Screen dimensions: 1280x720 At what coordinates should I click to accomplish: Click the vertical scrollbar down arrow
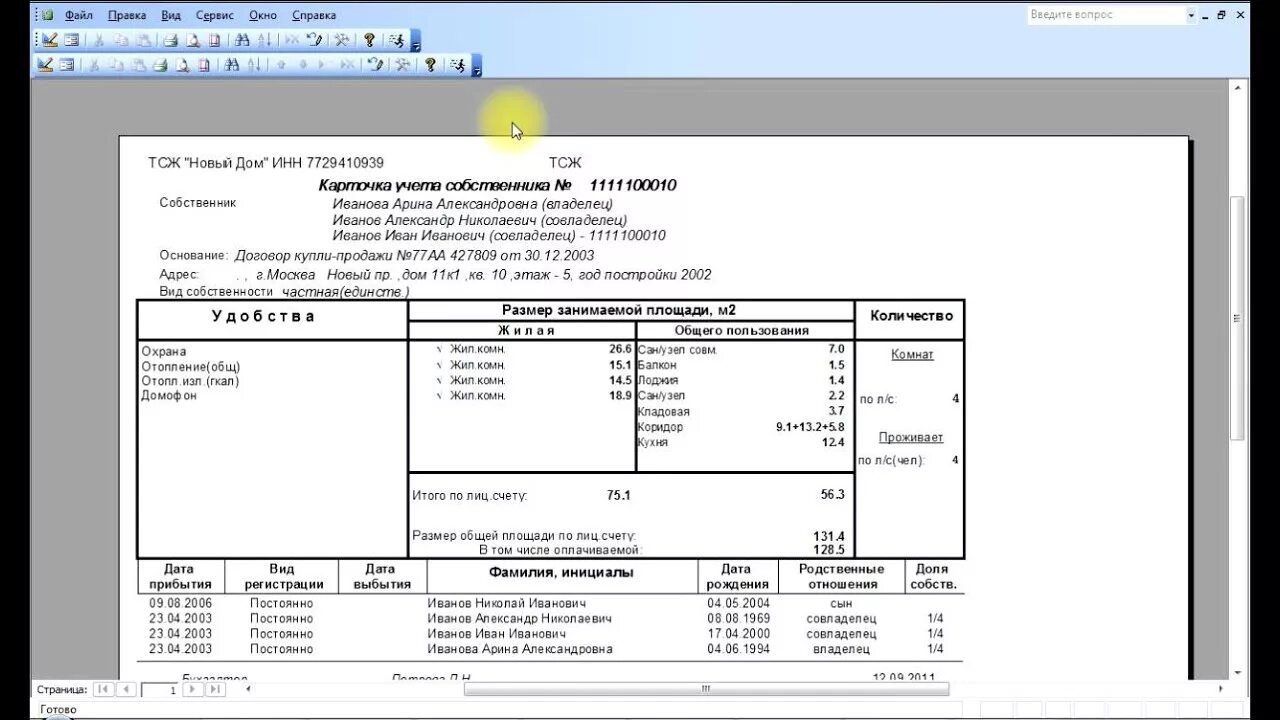1238,673
